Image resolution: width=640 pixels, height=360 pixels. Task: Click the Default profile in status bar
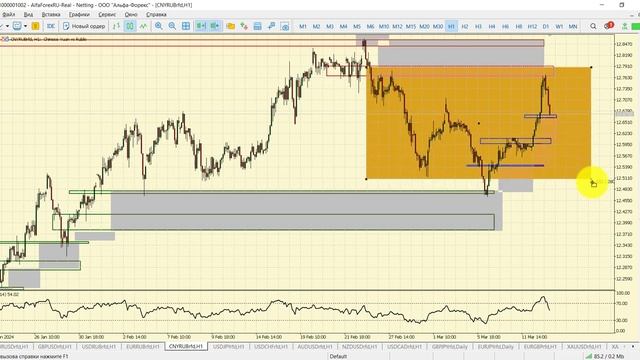(x=338, y=356)
